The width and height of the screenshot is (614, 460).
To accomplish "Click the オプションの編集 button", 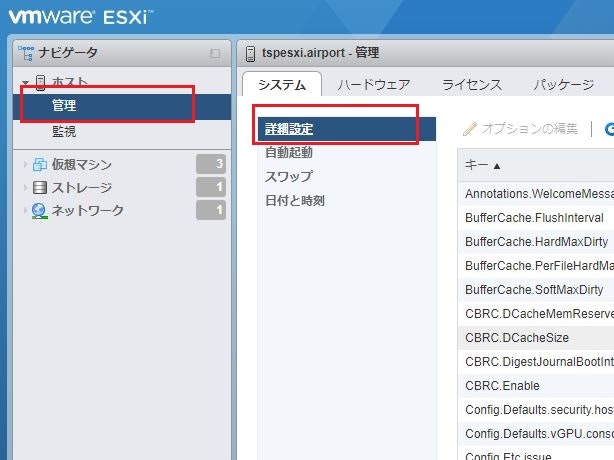I will [520, 129].
